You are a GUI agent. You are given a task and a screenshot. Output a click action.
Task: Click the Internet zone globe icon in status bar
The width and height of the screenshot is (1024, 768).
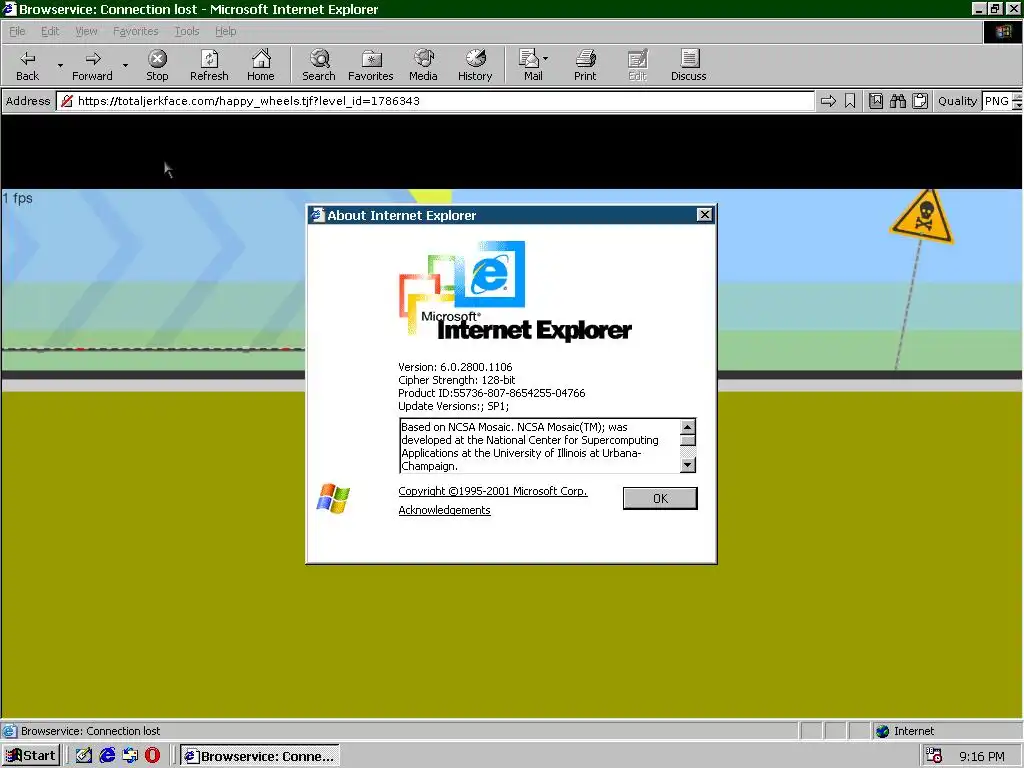click(882, 731)
